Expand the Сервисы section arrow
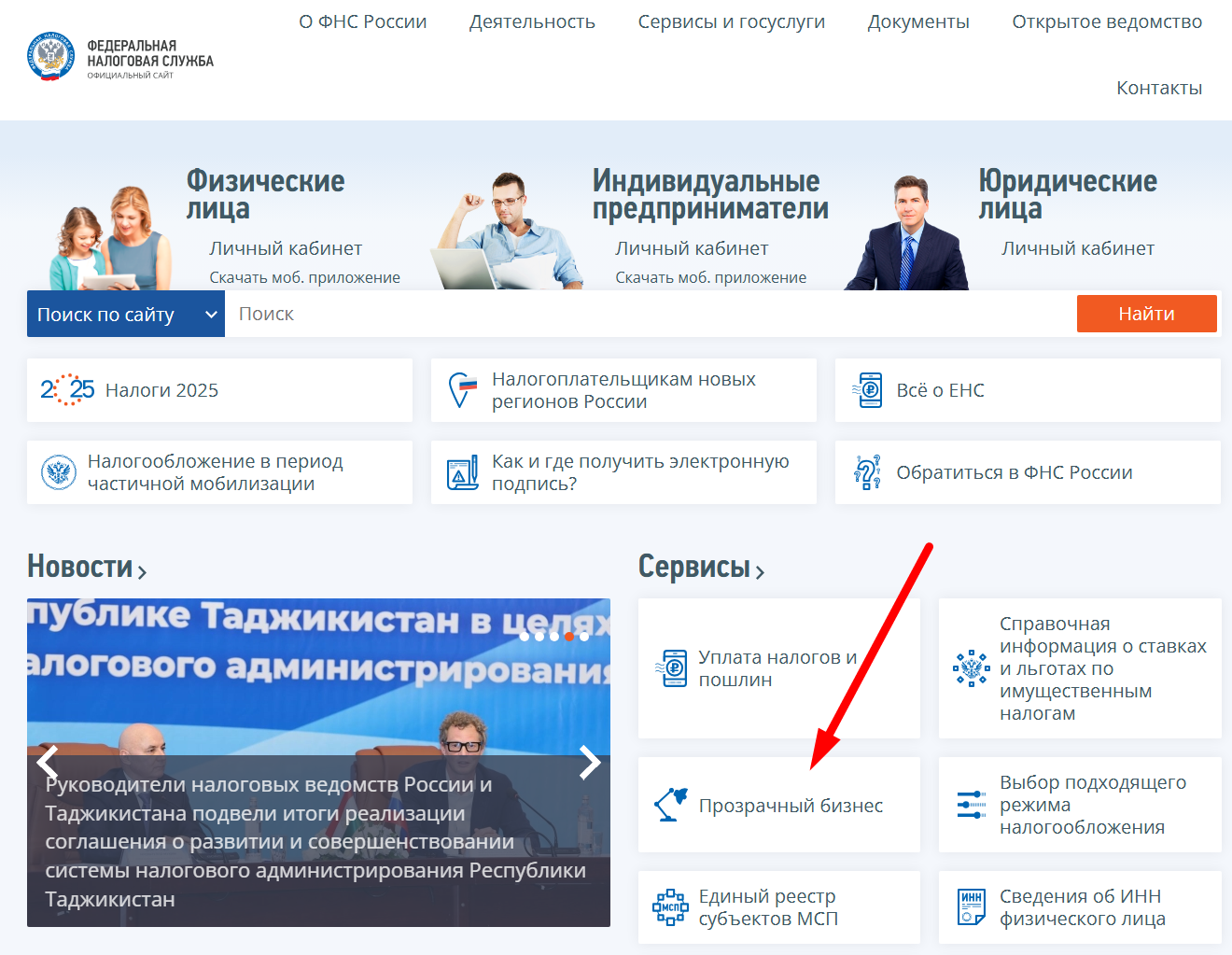 tap(760, 572)
